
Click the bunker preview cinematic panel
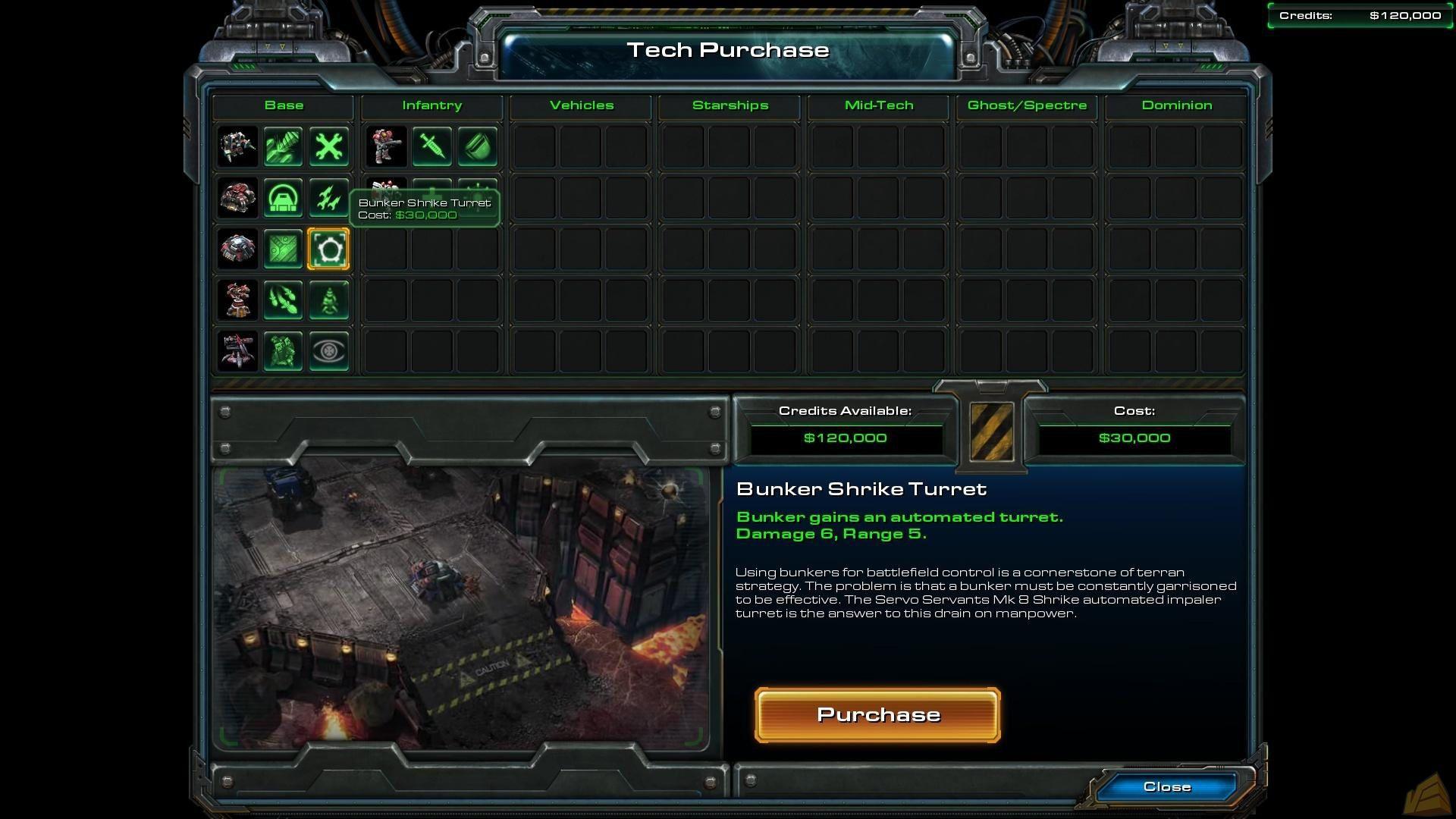pyautogui.click(x=462, y=608)
